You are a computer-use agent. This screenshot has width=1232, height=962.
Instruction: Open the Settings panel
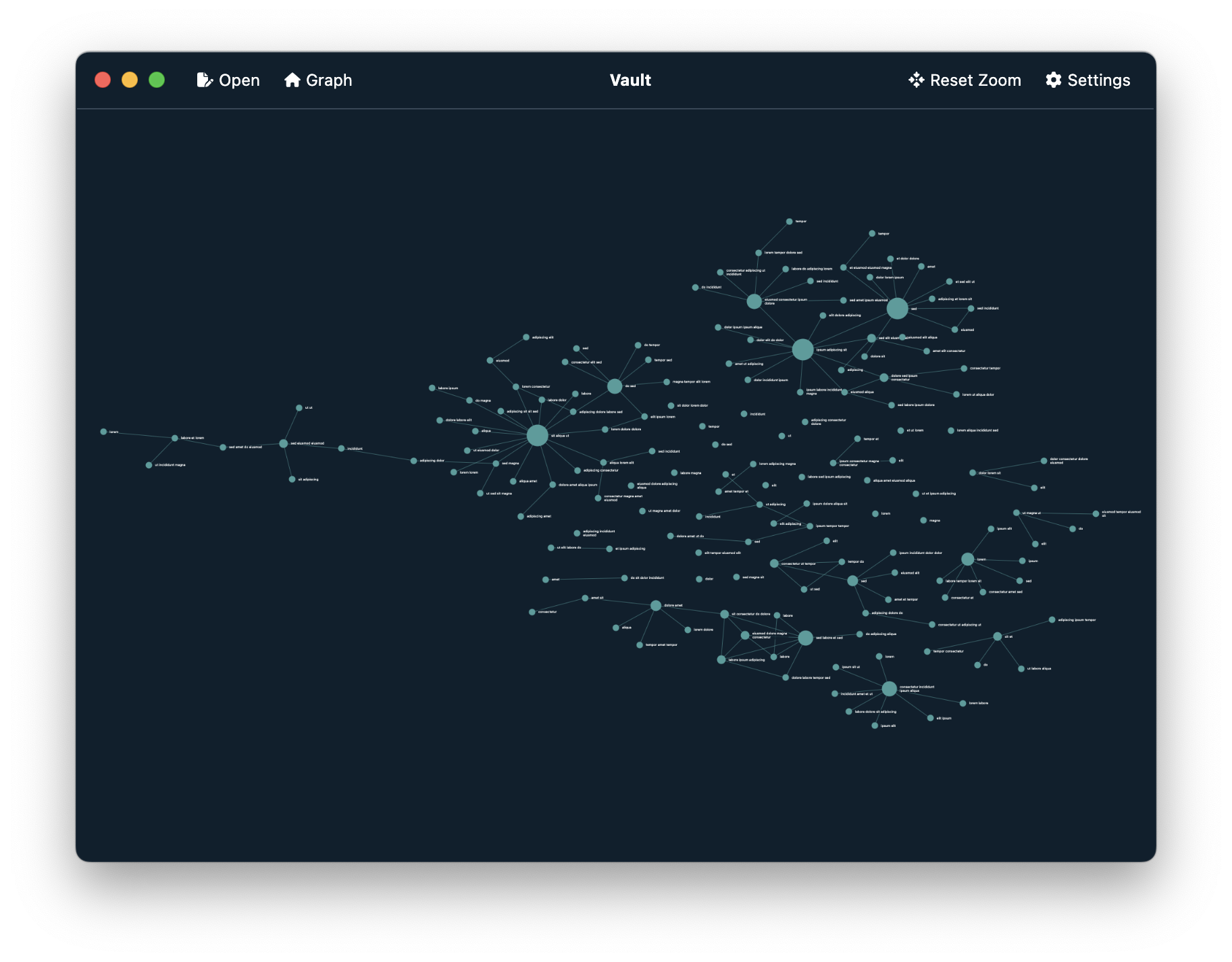tap(1087, 80)
